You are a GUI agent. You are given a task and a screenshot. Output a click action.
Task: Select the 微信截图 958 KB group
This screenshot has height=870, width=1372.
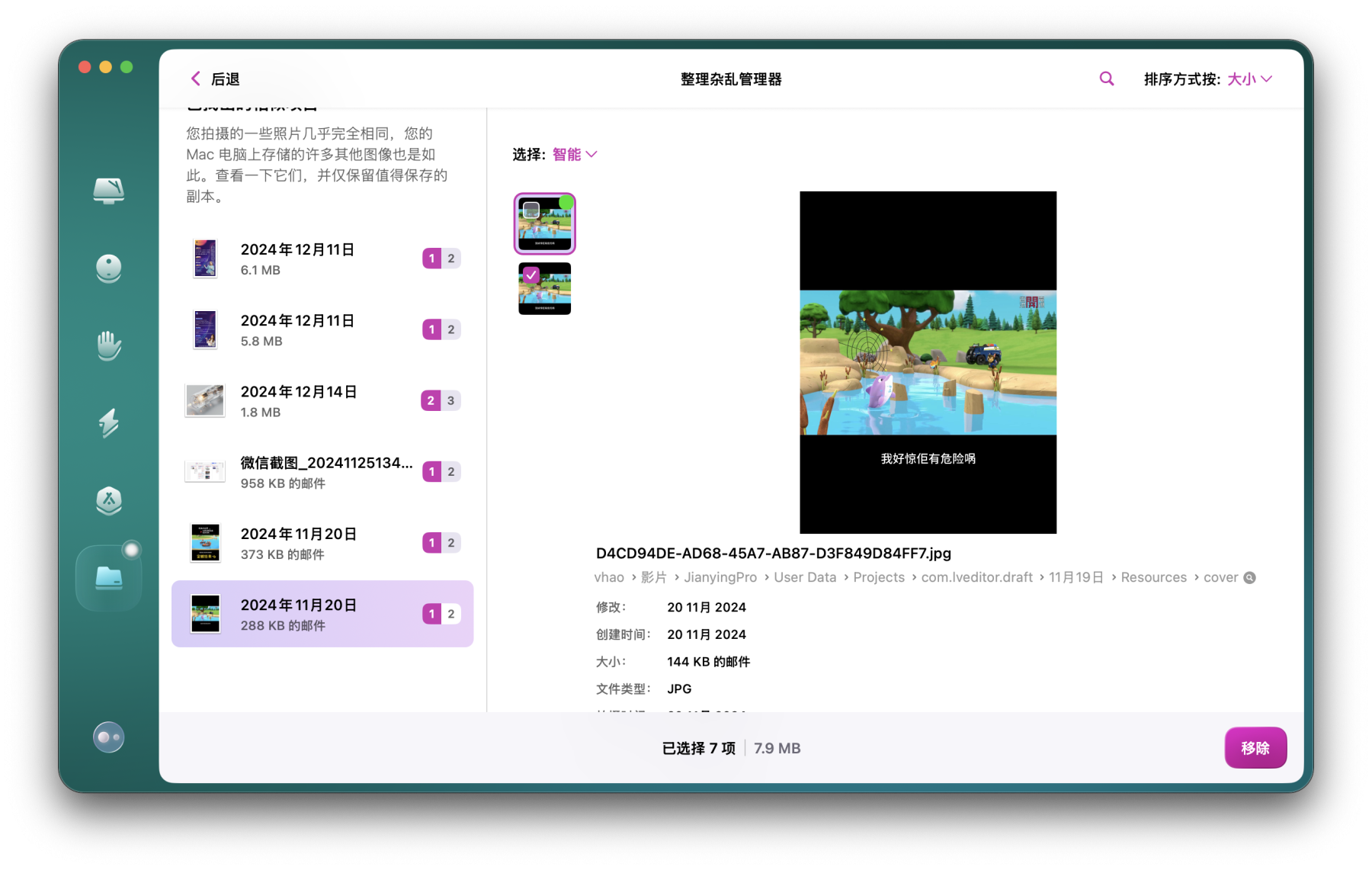322,472
